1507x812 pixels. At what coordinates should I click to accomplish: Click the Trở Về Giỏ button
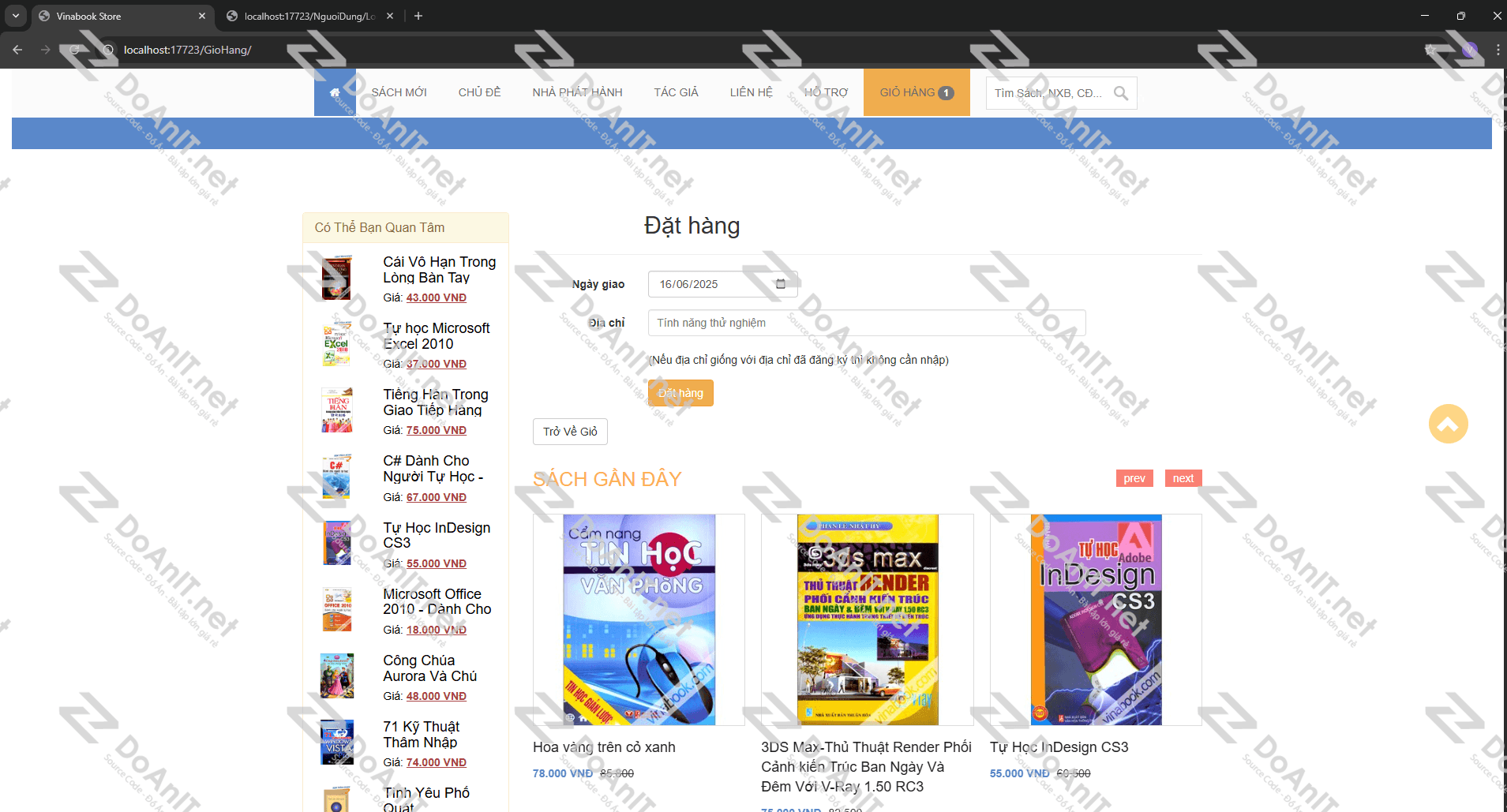pos(570,432)
